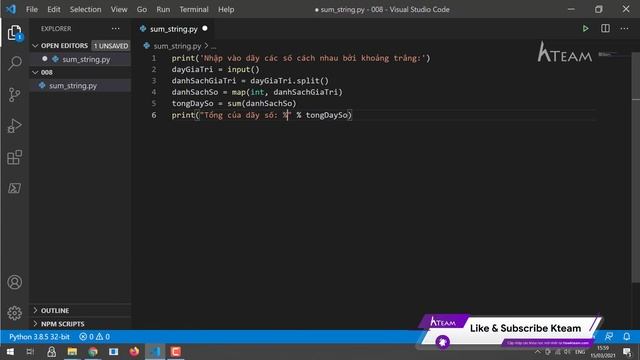Open the File menu
This screenshot has height=360, width=640.
(31, 9)
